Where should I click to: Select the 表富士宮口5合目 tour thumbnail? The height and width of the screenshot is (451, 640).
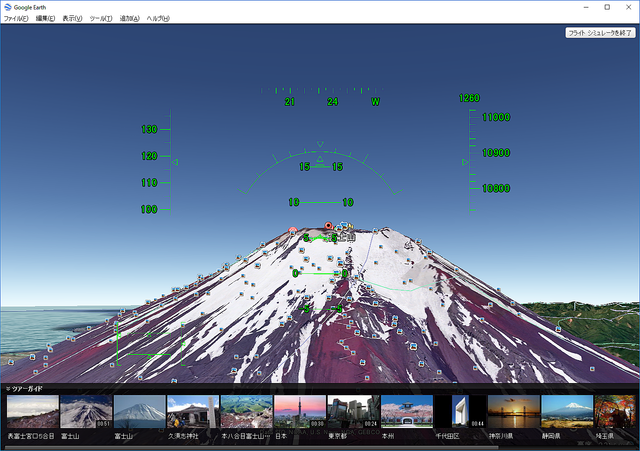(x=32, y=412)
